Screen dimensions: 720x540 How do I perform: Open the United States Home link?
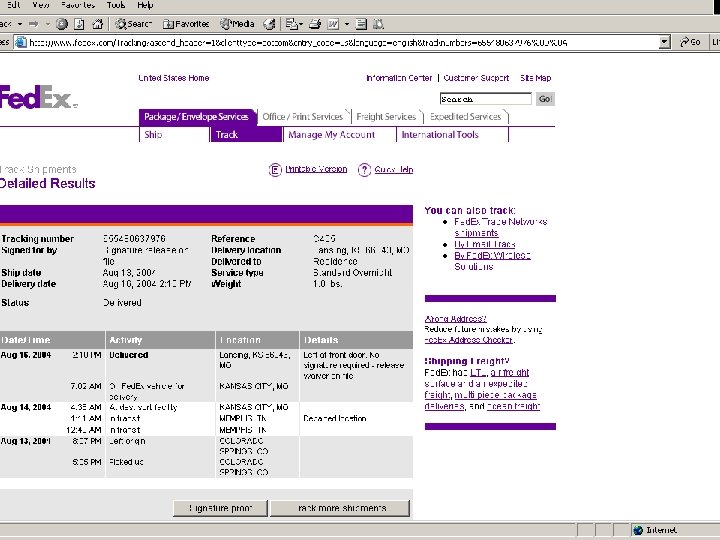[174, 78]
